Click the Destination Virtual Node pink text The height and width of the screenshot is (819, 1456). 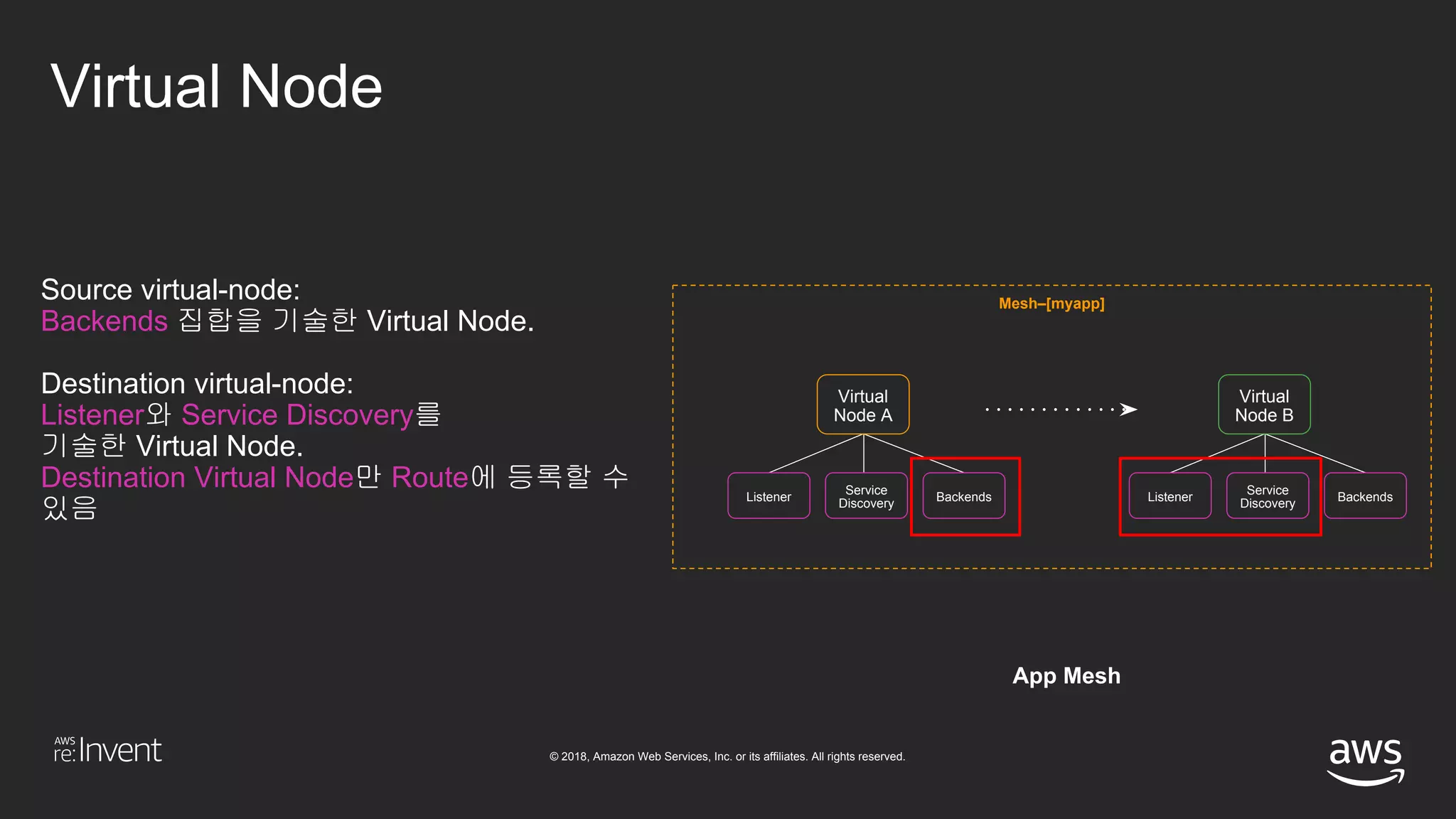(x=197, y=478)
